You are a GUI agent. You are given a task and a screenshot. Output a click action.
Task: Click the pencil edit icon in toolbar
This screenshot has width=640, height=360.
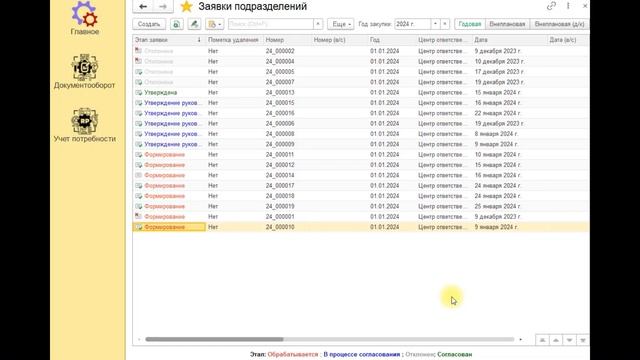(x=194, y=24)
